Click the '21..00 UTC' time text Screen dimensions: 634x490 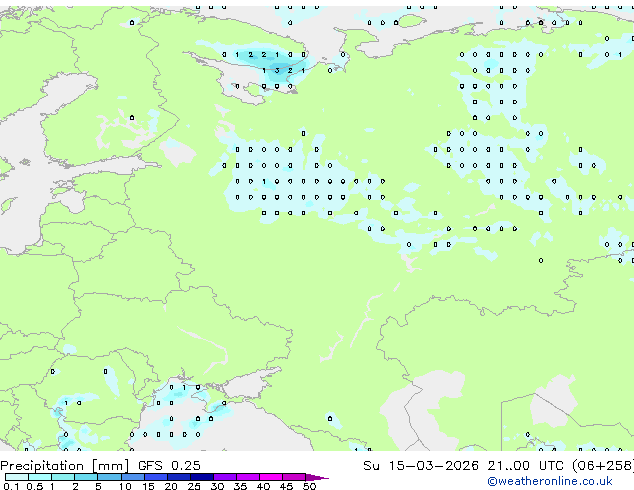pyautogui.click(x=525, y=466)
